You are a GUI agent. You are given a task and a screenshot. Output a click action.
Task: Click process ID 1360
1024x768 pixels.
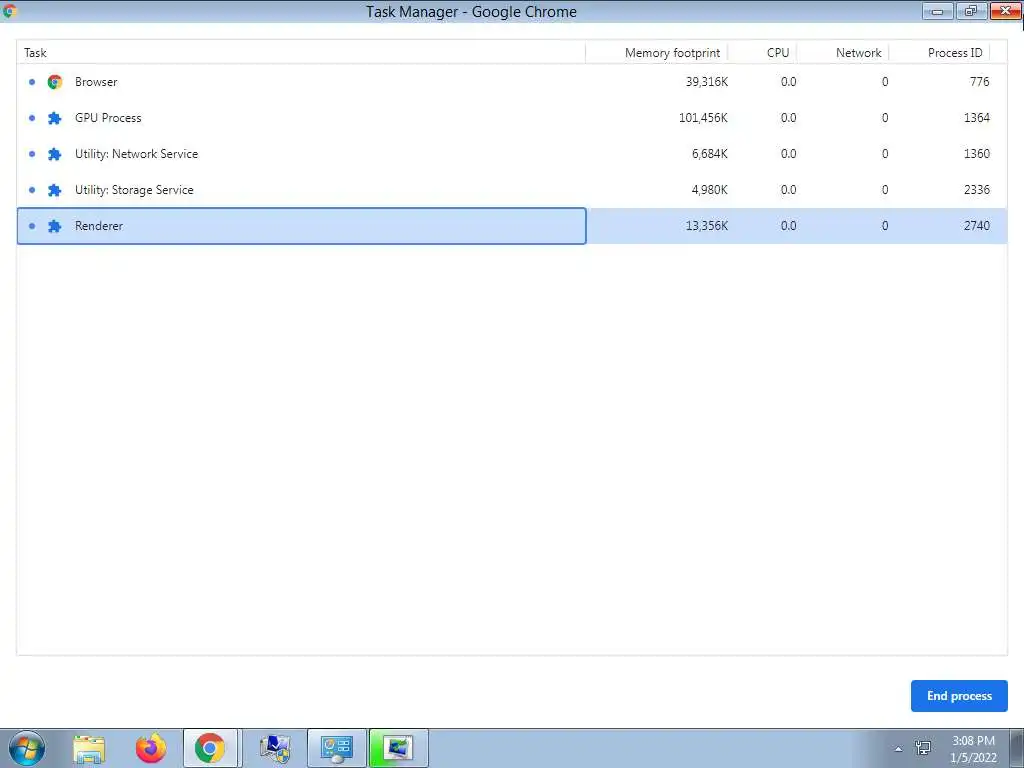[x=976, y=153]
